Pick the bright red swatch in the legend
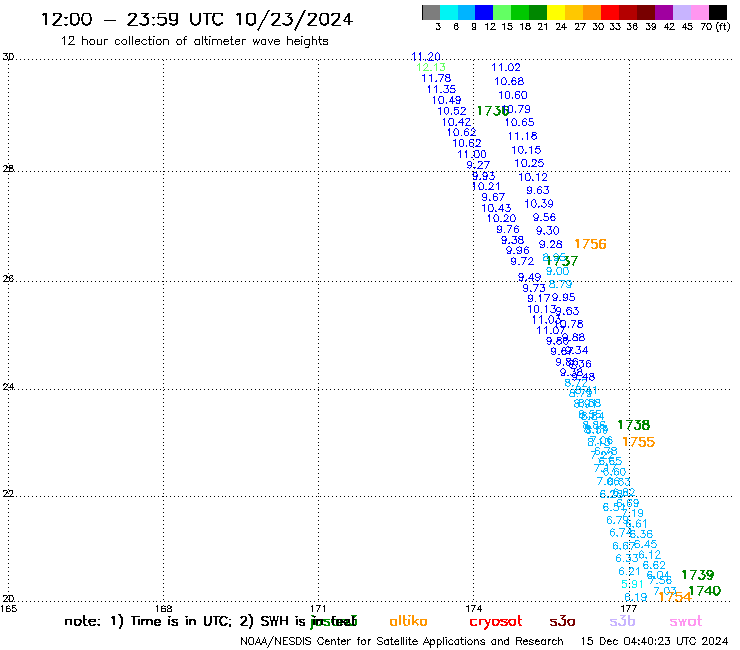740x650 pixels. tap(609, 12)
